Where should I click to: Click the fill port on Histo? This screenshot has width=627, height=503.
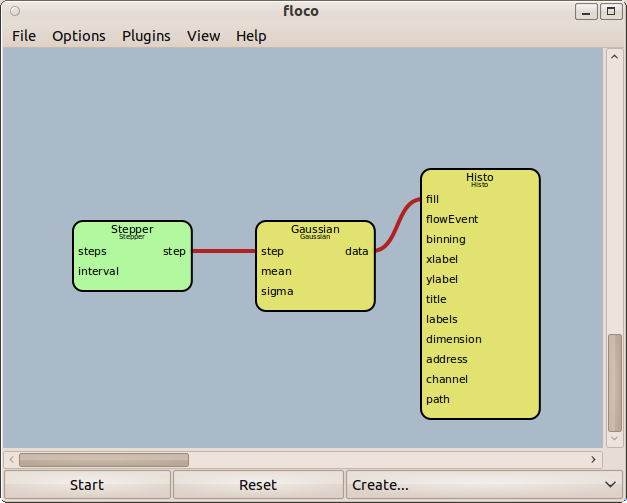[x=432, y=199]
